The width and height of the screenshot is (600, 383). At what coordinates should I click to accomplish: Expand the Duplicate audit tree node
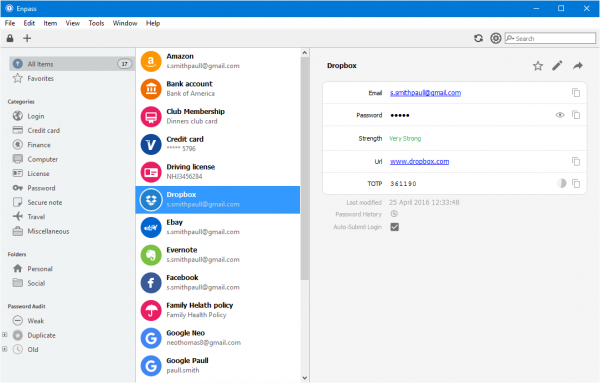click(5, 335)
